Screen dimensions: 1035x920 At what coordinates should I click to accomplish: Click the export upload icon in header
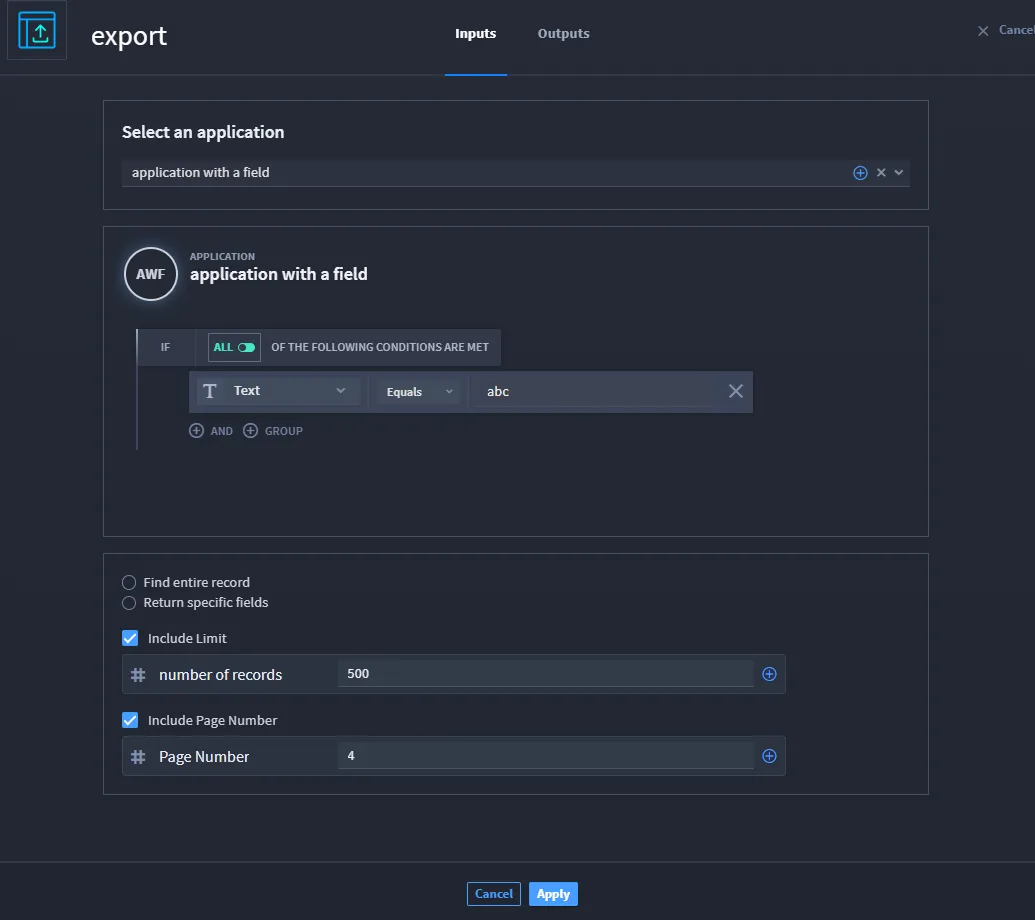(37, 30)
